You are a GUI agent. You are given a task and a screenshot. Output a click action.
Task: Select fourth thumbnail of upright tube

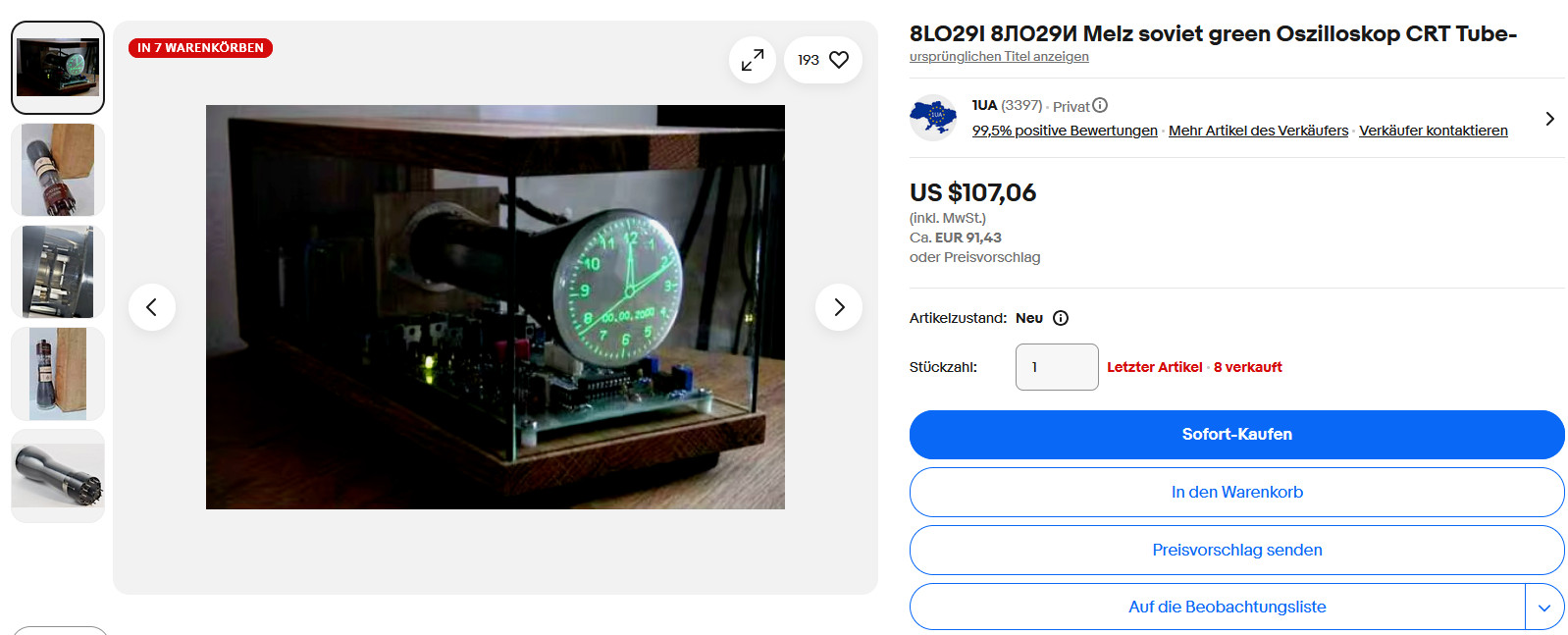(58, 374)
